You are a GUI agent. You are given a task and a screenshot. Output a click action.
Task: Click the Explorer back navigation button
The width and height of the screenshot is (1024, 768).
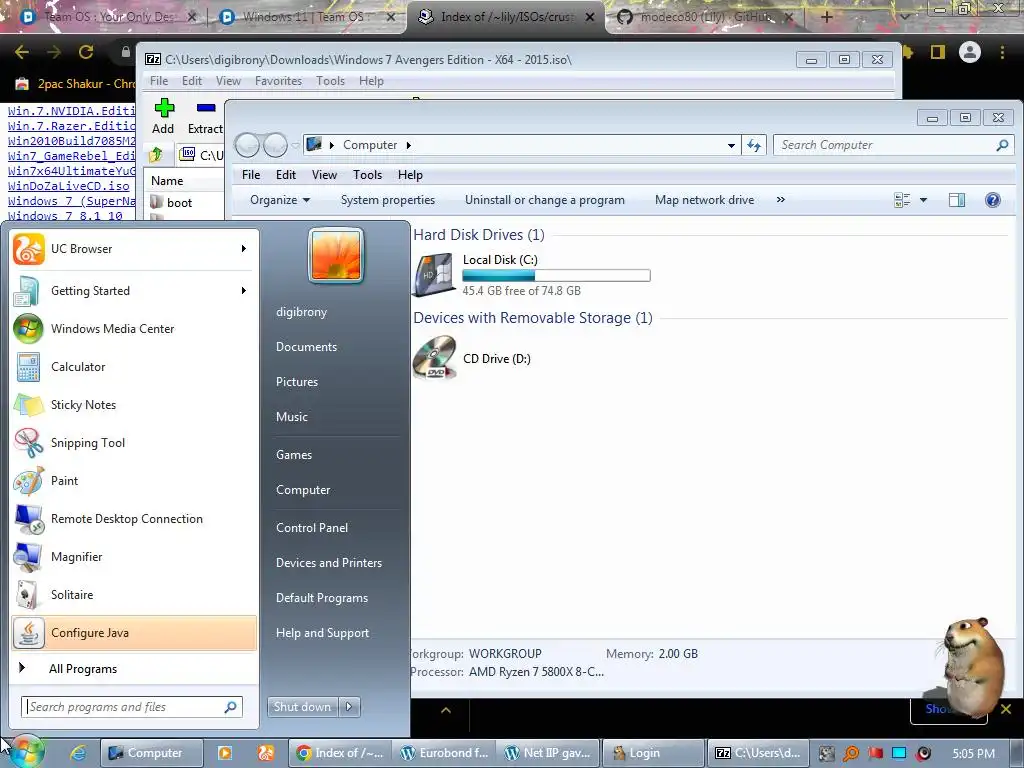[x=248, y=145]
